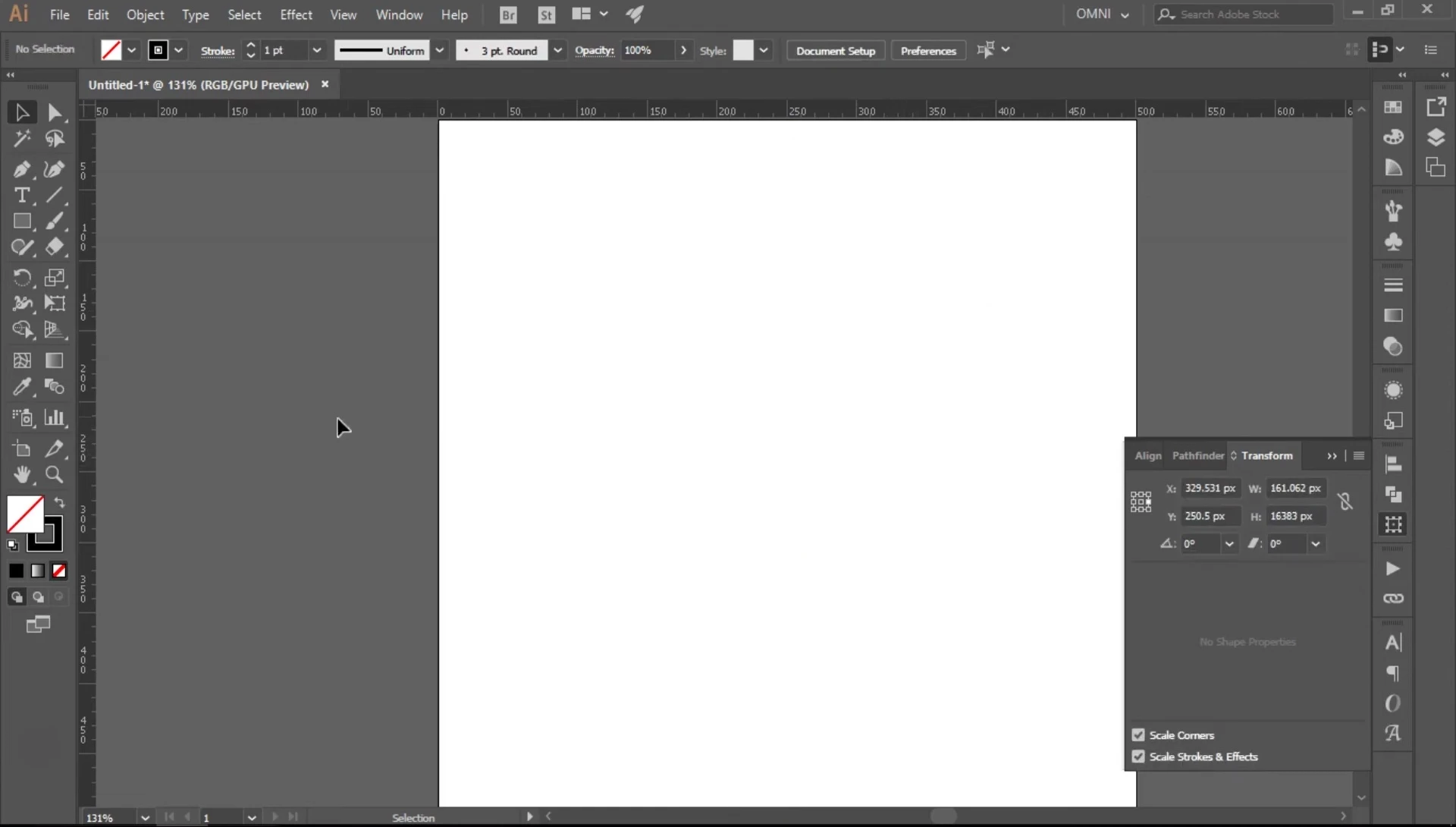
Task: Select the Gradient tool
Action: point(54,360)
